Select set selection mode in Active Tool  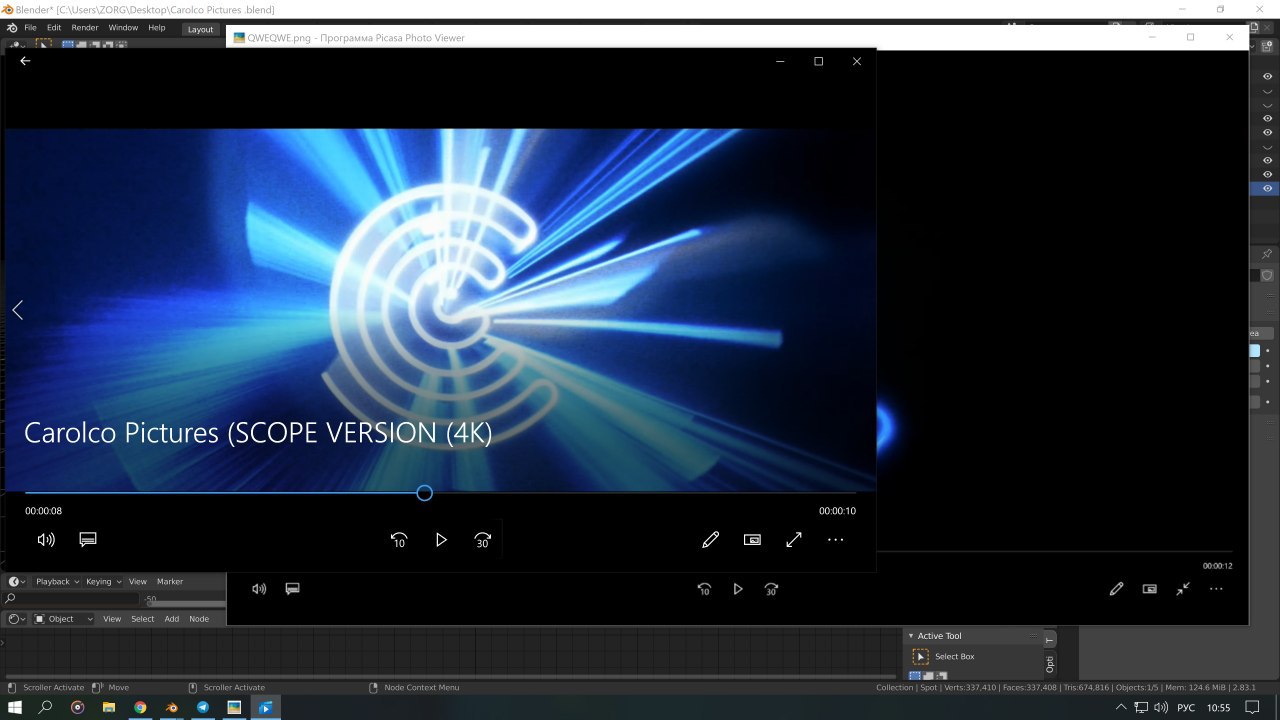tap(914, 677)
